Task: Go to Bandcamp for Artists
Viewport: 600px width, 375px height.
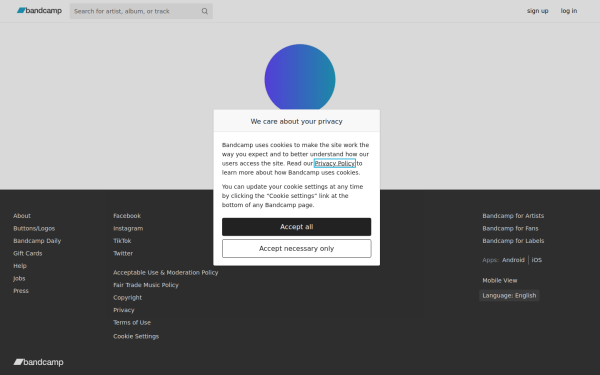Action: [513, 216]
